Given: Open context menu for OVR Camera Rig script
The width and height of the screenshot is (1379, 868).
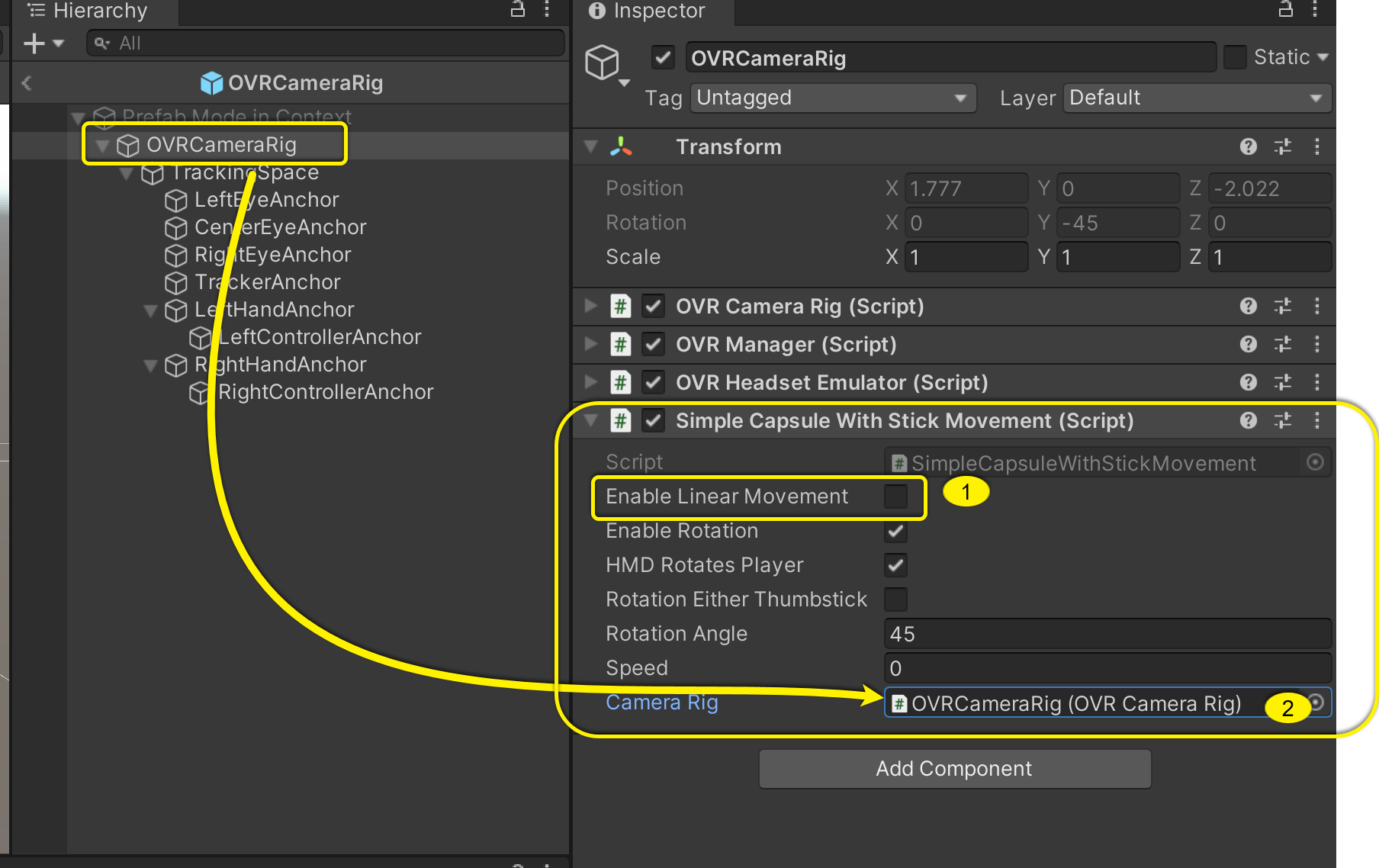Looking at the screenshot, I should point(1317,306).
